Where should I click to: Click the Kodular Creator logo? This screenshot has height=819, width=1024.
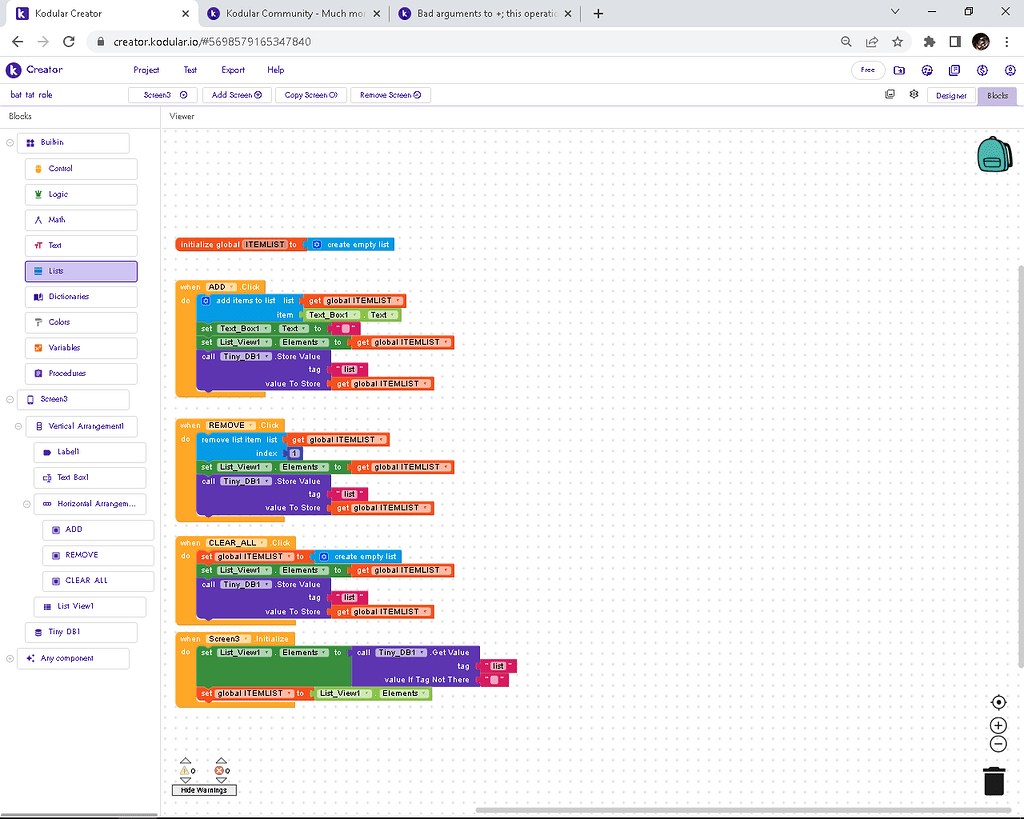click(x=35, y=70)
